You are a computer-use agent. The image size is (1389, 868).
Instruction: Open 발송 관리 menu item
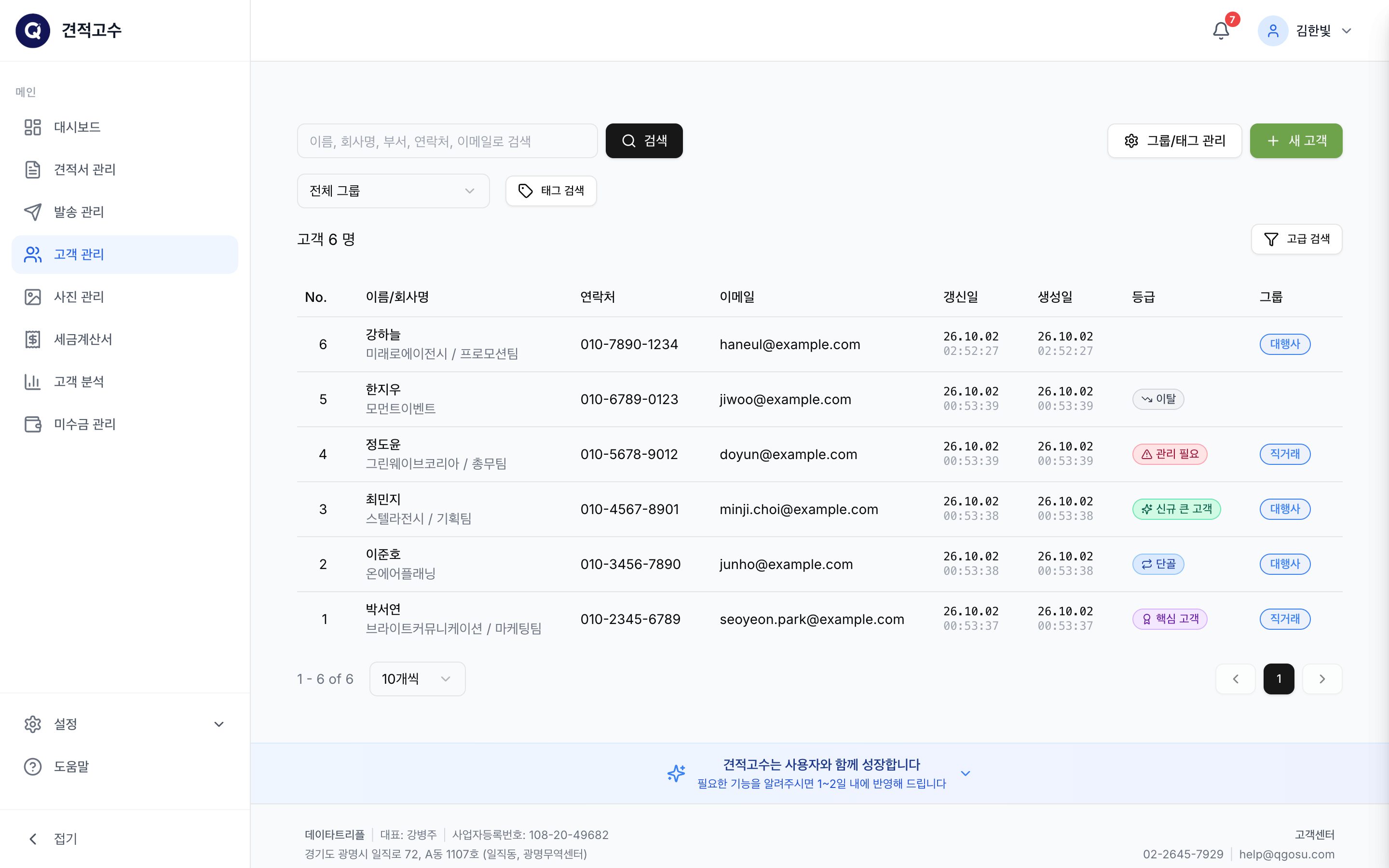tap(124, 212)
